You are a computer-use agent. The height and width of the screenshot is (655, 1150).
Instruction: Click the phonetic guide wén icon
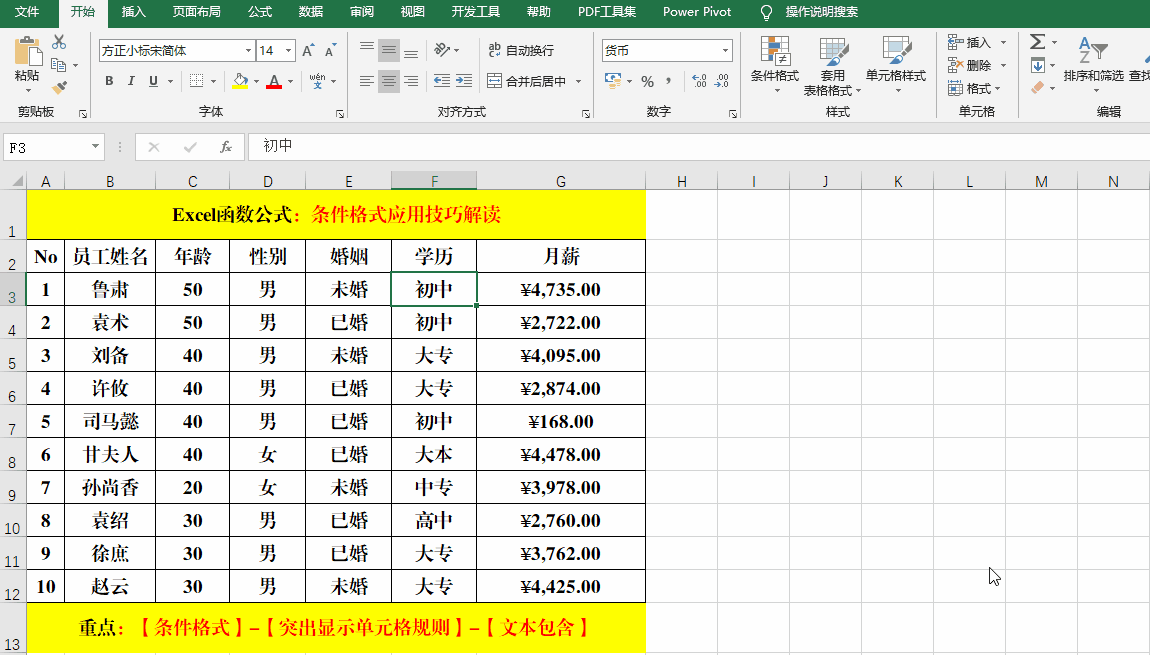point(318,81)
